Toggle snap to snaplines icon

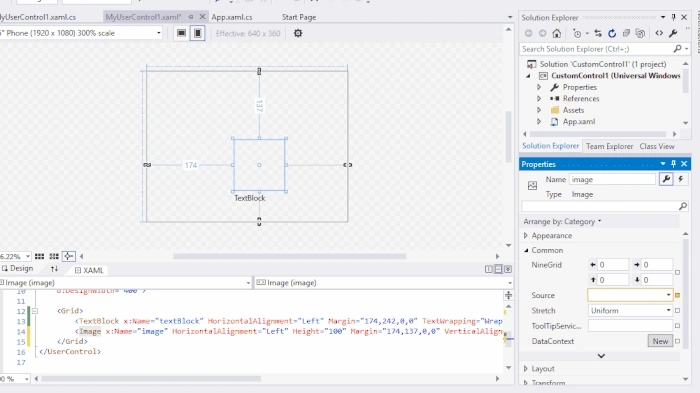tap(68, 256)
